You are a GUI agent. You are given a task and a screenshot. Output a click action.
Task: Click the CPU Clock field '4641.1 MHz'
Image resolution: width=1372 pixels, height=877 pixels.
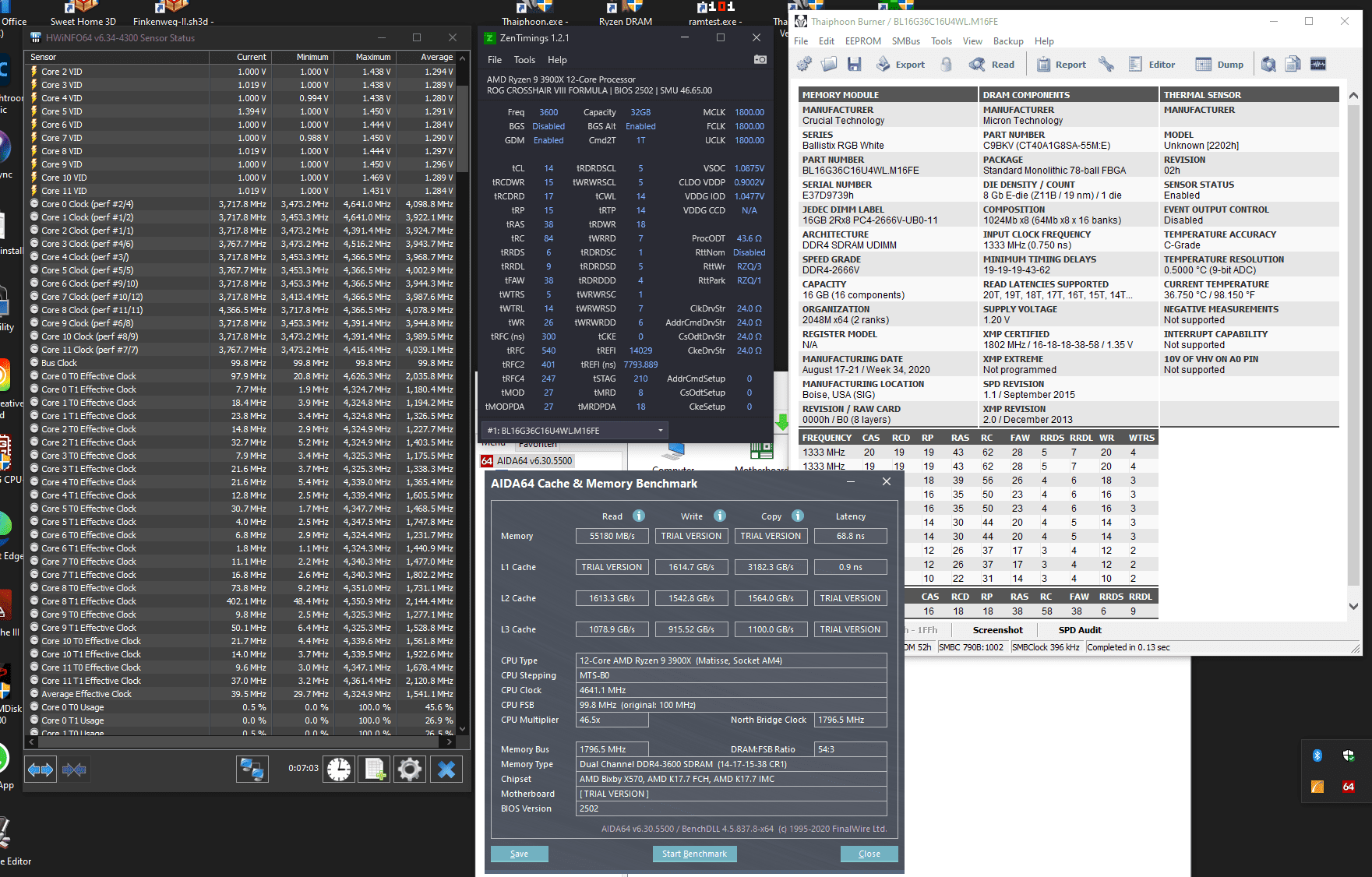(731, 690)
